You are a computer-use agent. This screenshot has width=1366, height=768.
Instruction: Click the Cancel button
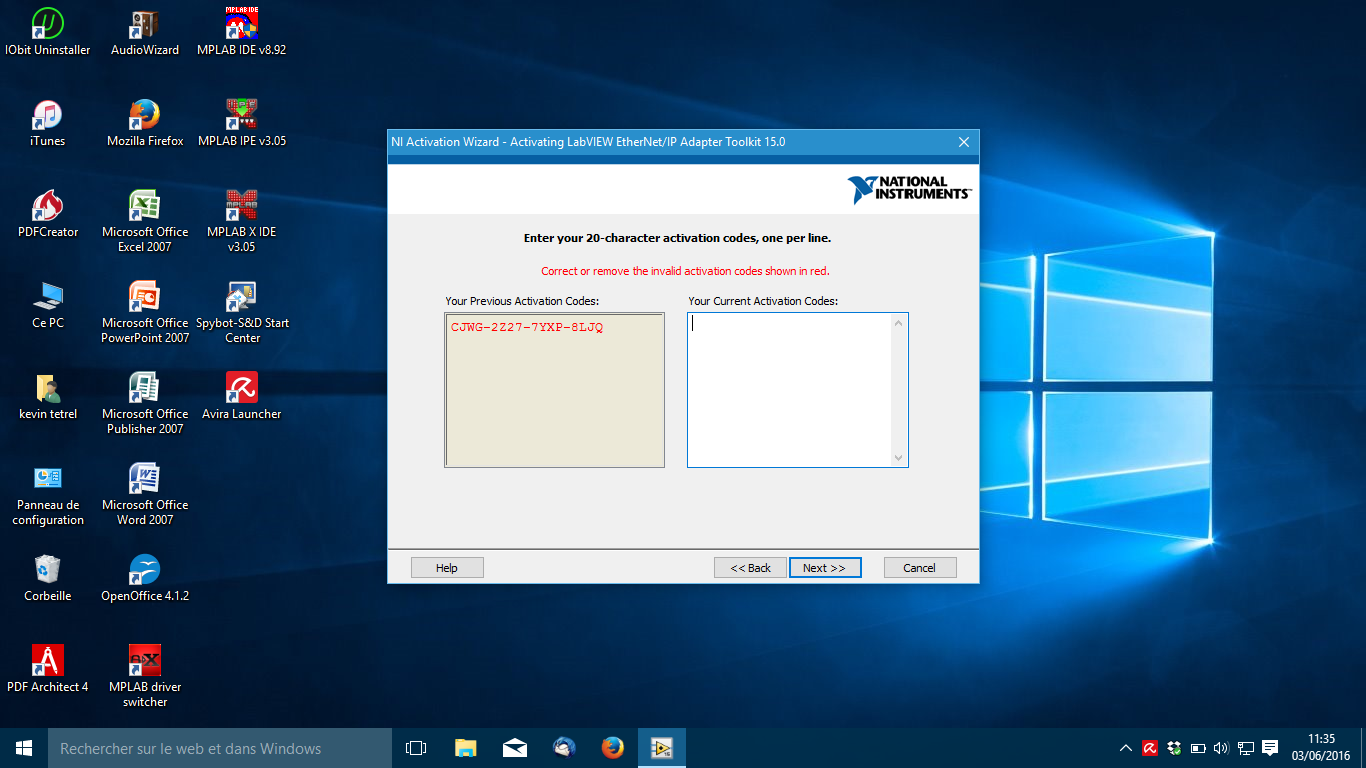(x=920, y=568)
